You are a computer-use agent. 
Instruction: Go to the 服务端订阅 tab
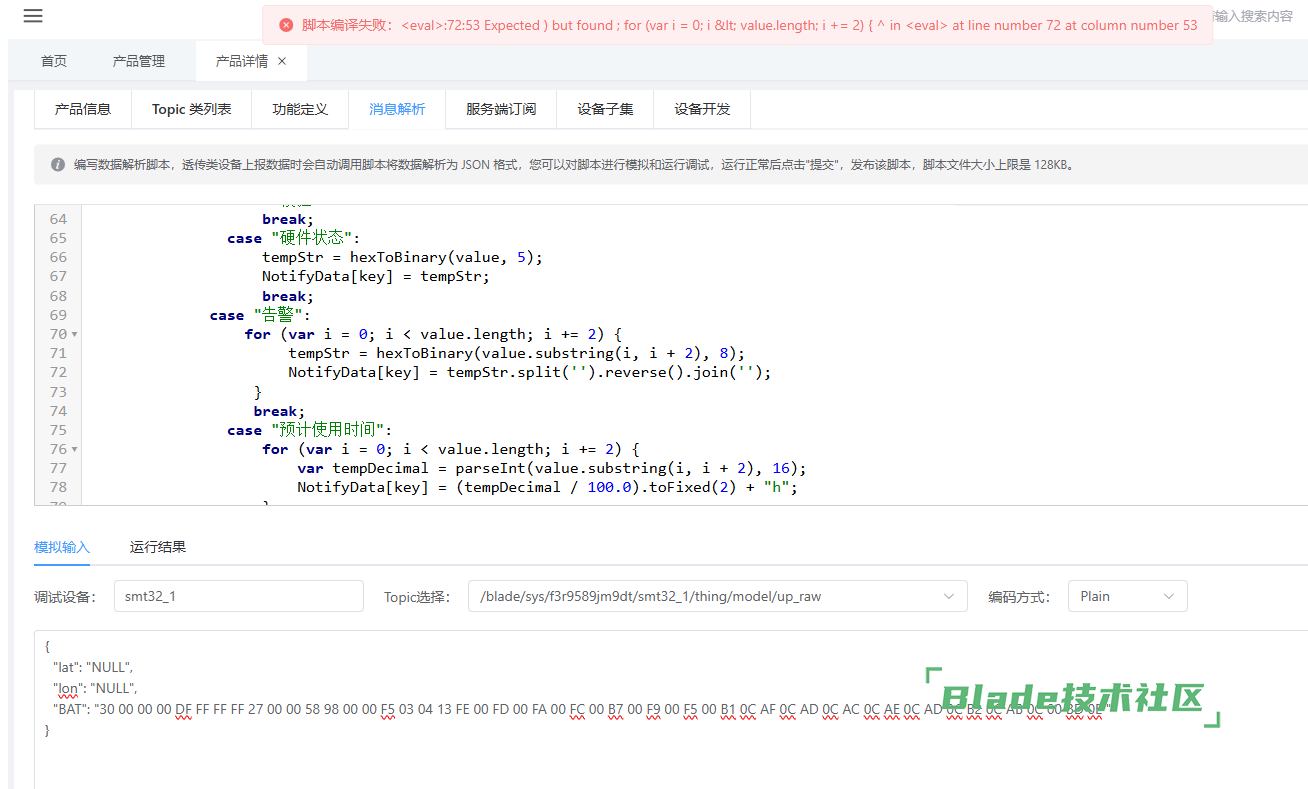pos(501,109)
